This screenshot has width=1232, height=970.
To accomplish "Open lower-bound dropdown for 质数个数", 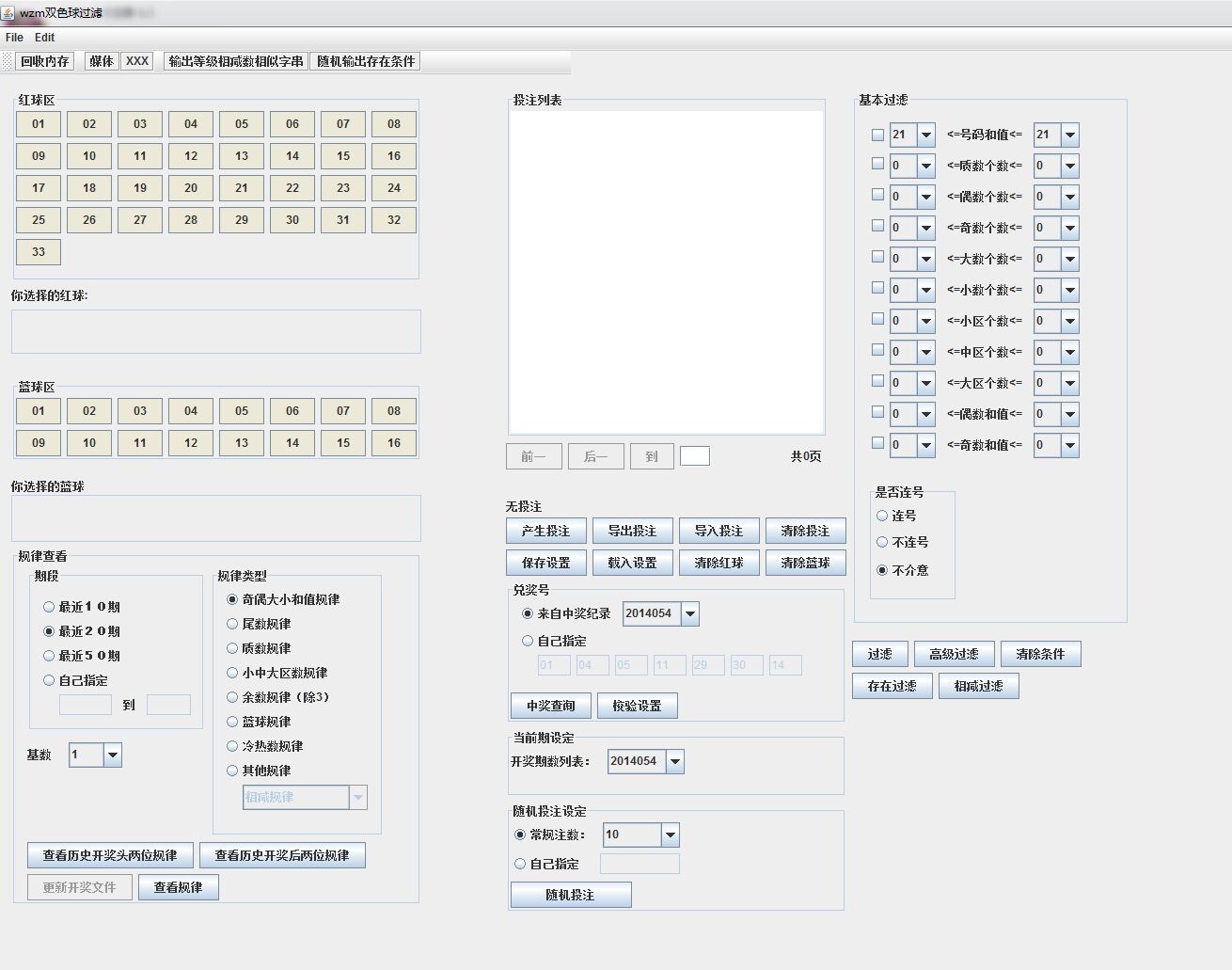I will [x=925, y=166].
